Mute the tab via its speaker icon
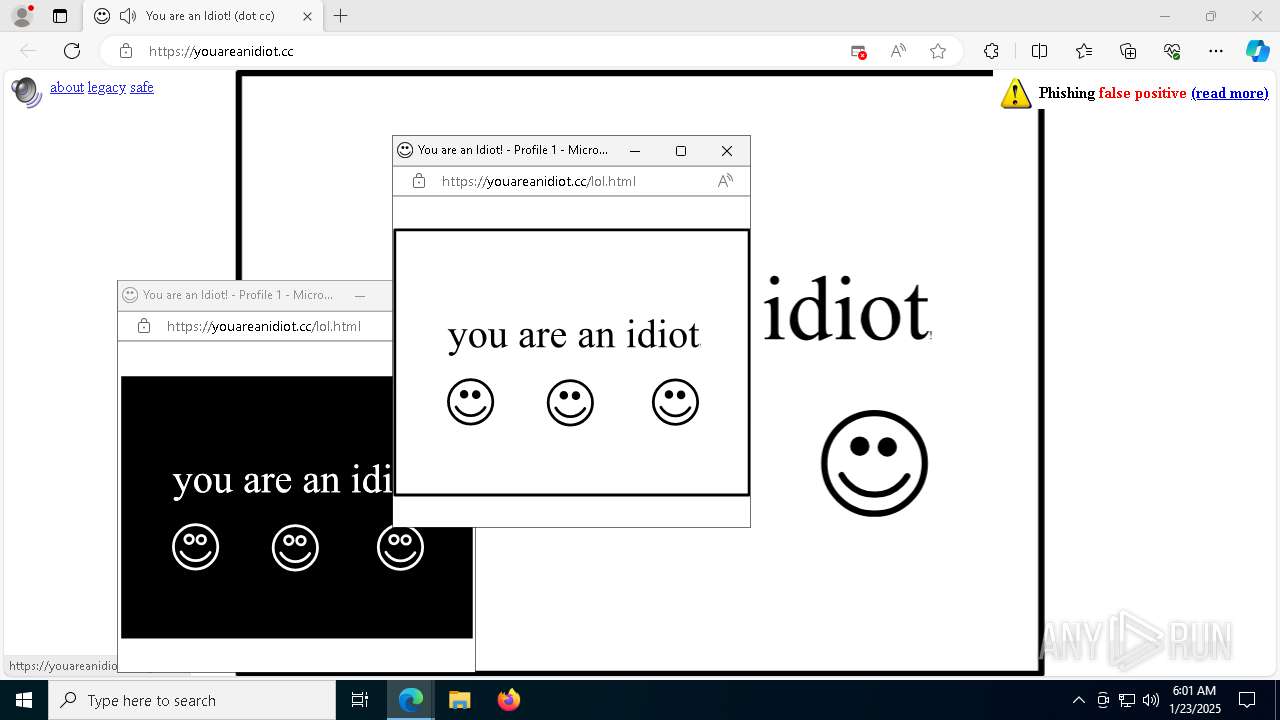This screenshot has width=1280, height=720. coord(128,16)
